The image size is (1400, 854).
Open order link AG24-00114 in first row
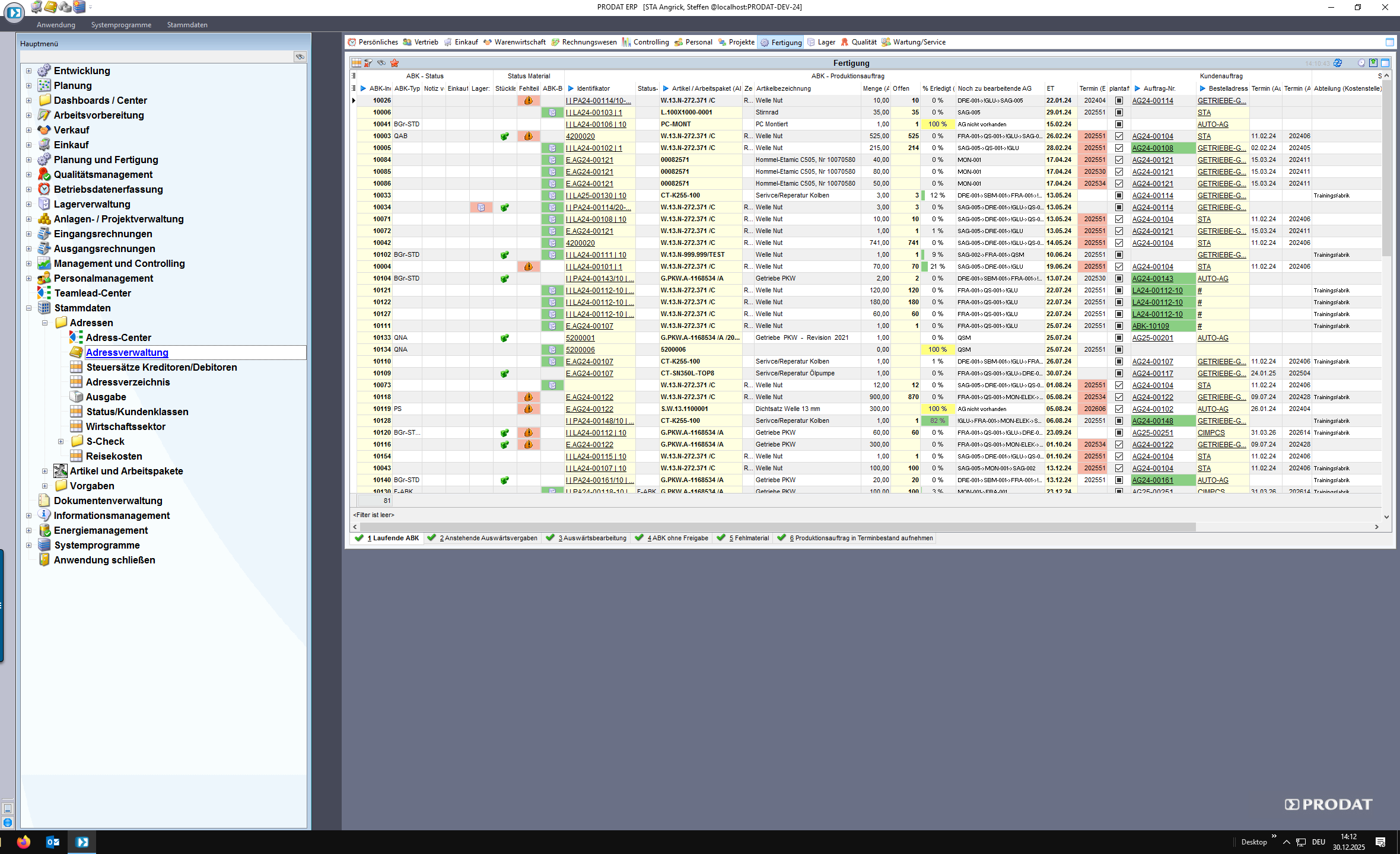pyautogui.click(x=1152, y=101)
